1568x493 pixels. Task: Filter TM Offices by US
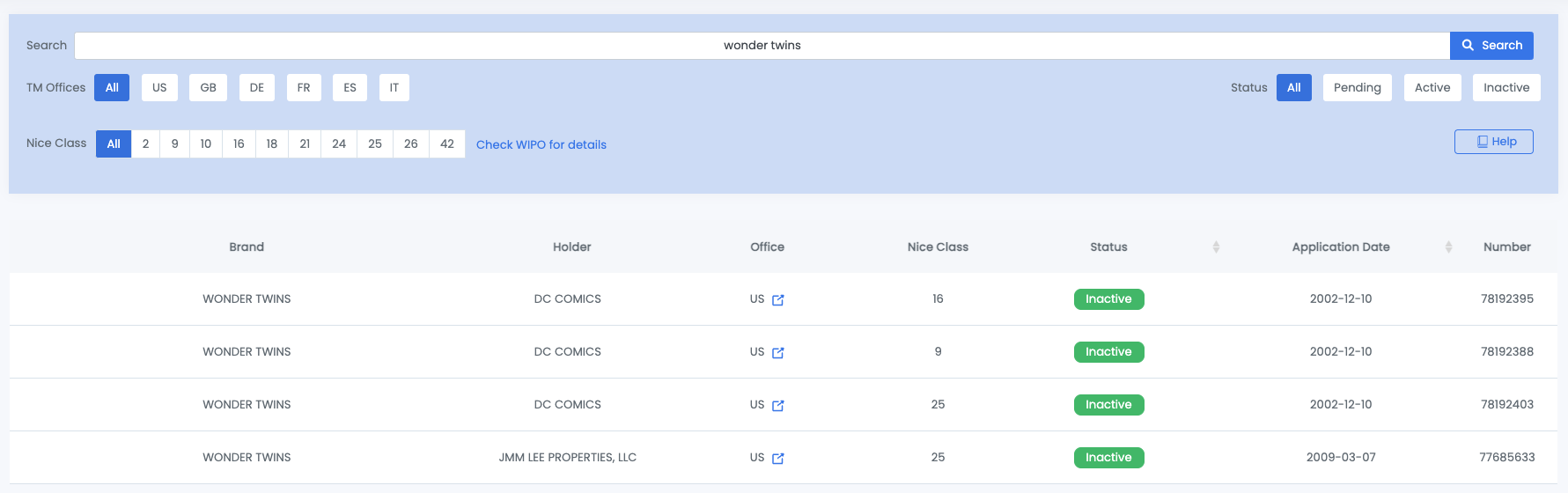[159, 88]
